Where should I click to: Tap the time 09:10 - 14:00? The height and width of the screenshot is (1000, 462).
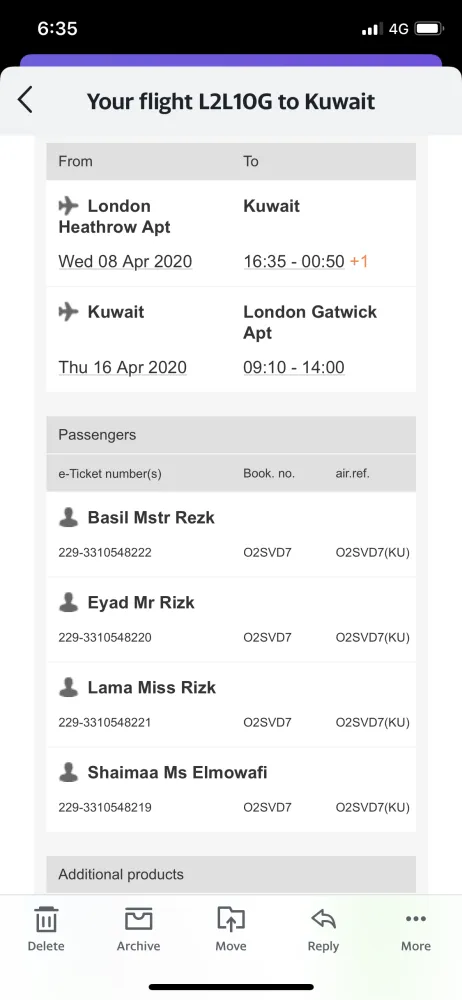[x=294, y=367]
